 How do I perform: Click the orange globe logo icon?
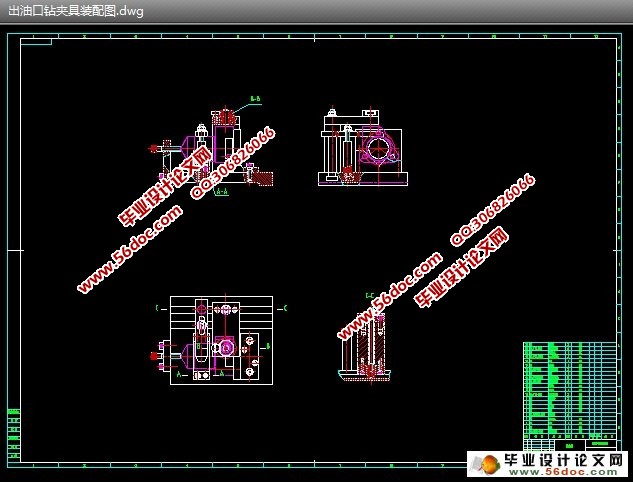point(485,466)
